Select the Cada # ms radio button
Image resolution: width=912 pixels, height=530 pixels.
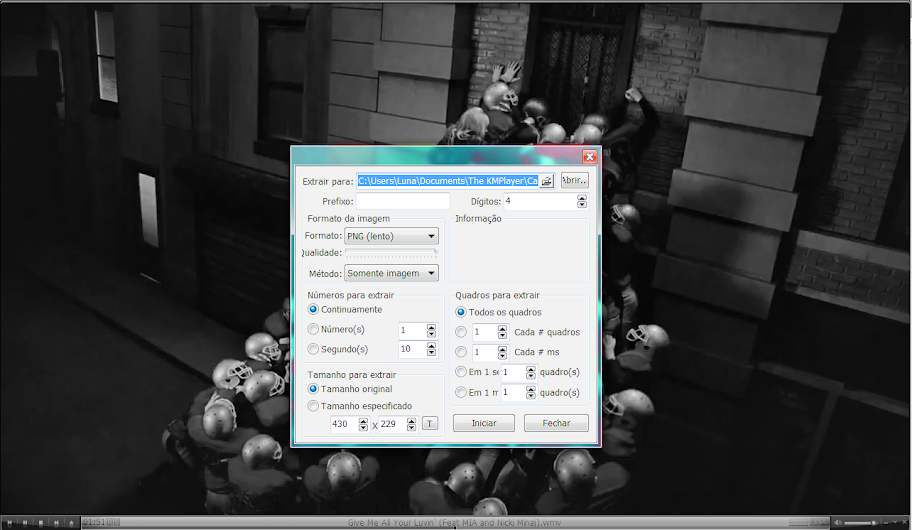click(x=461, y=352)
